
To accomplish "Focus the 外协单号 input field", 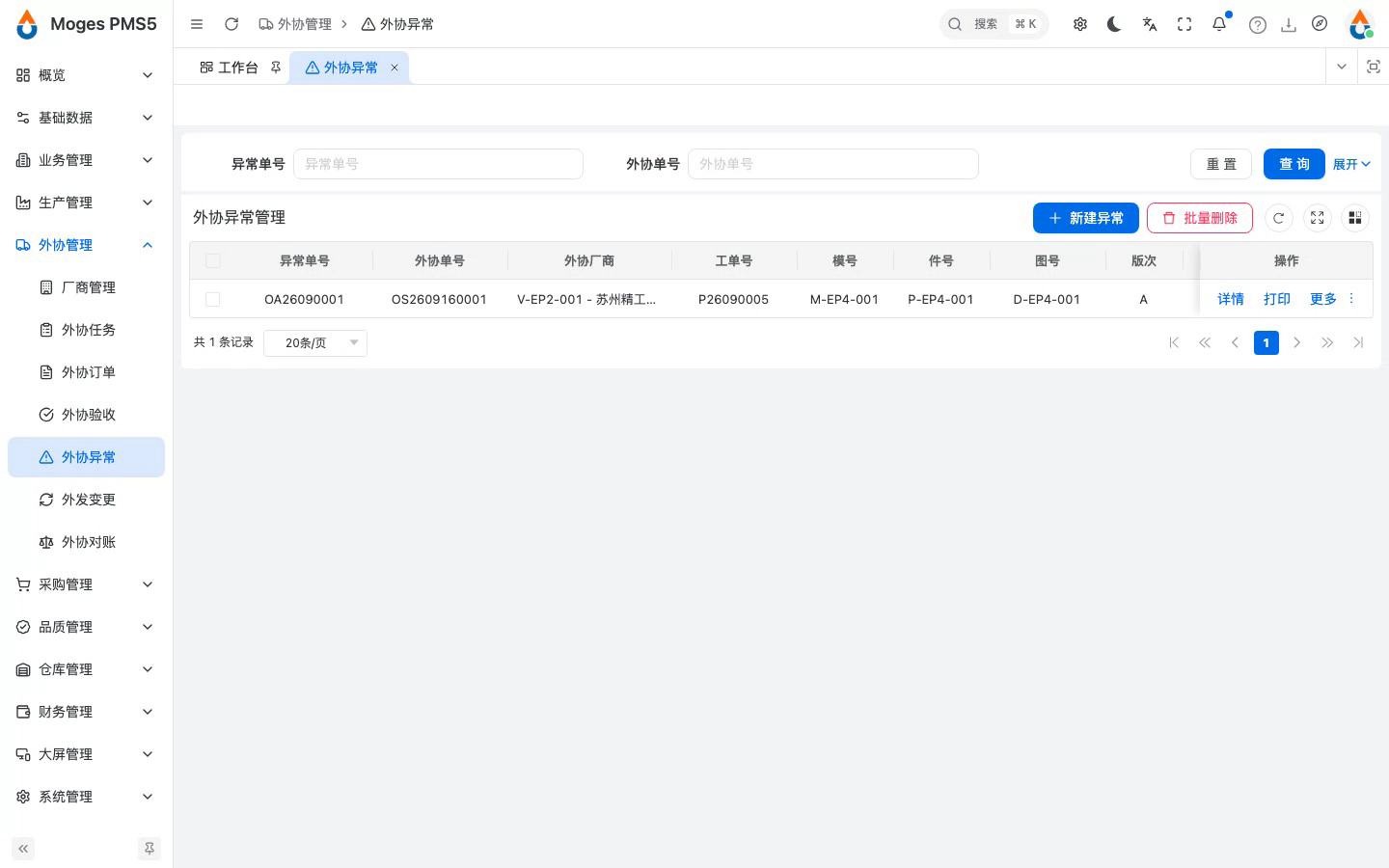I will click(833, 164).
